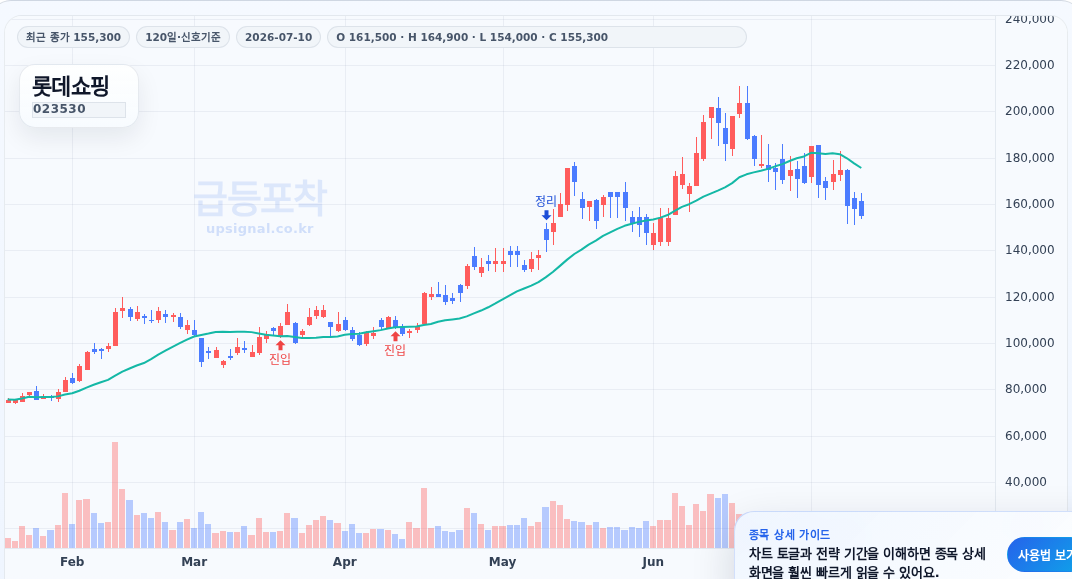Click the 100,000 price axis label
This screenshot has width=1072, height=579.
click(1030, 342)
